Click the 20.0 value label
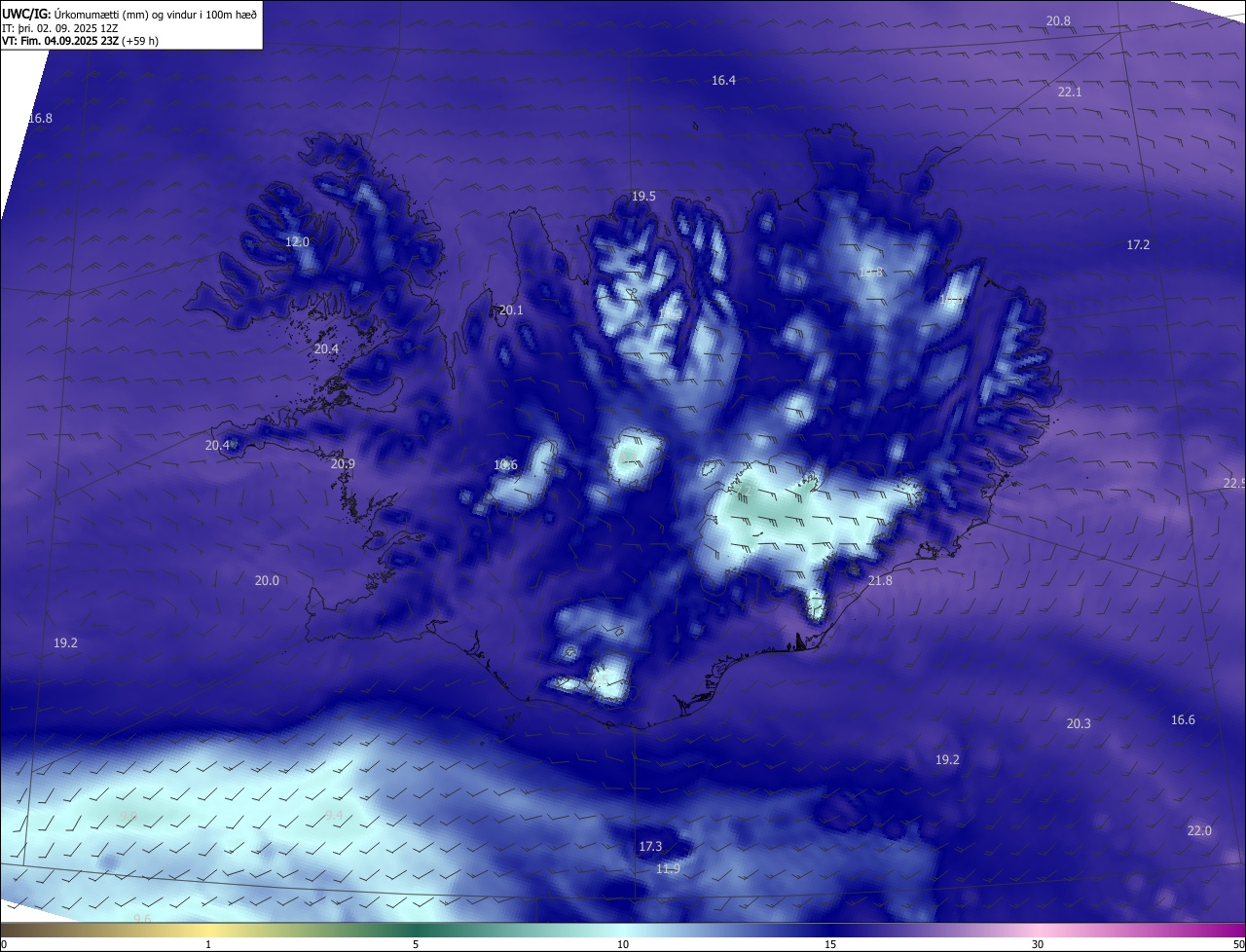Screen dimensions: 1246x952 (267, 581)
